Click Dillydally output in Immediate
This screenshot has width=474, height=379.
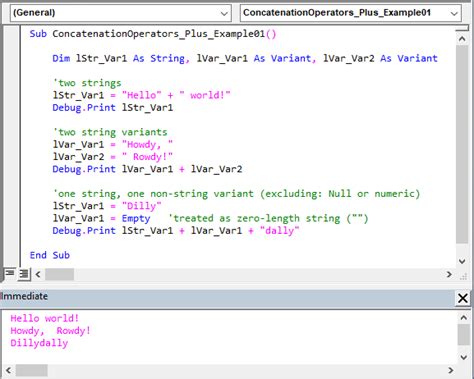pyautogui.click(x=39, y=343)
